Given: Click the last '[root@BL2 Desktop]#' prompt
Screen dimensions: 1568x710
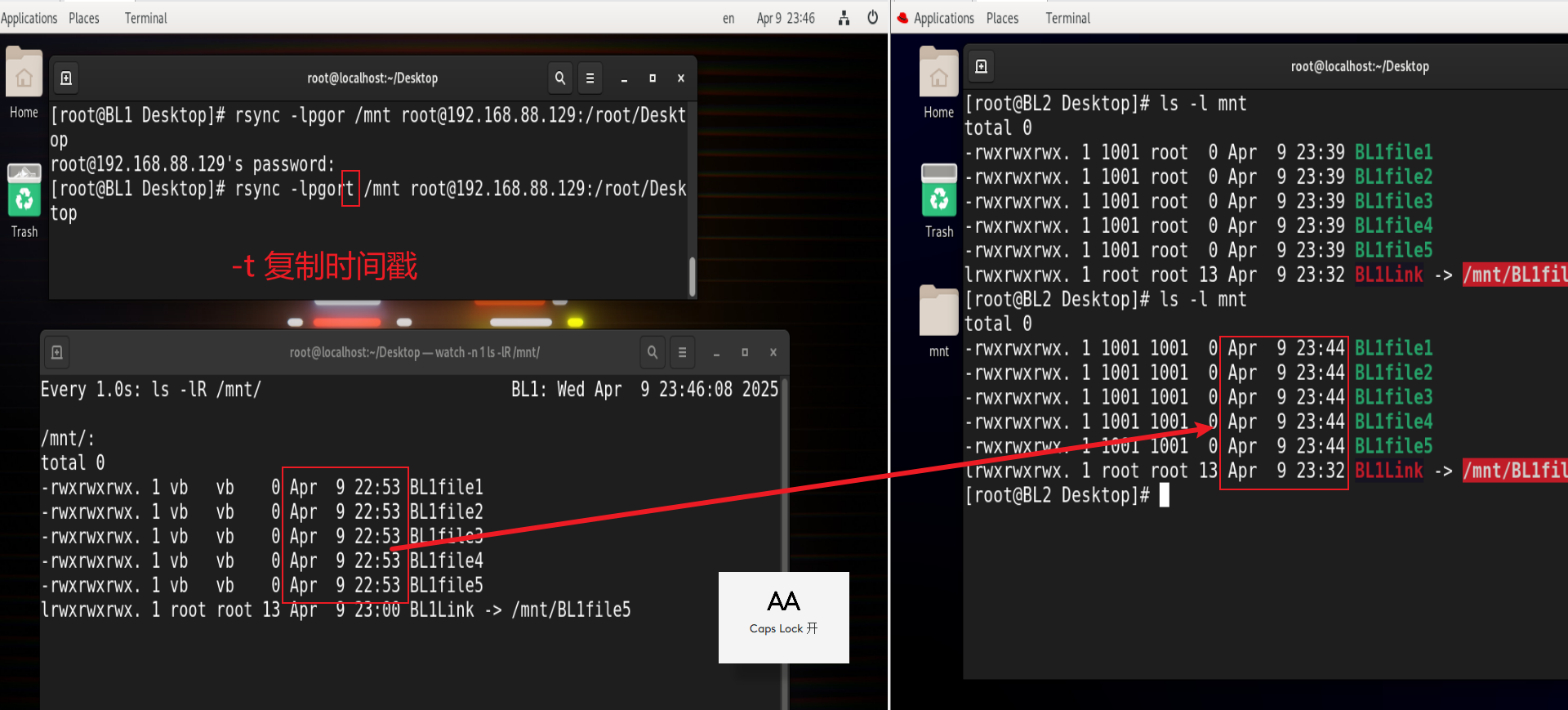Looking at the screenshot, I should (x=1058, y=496).
